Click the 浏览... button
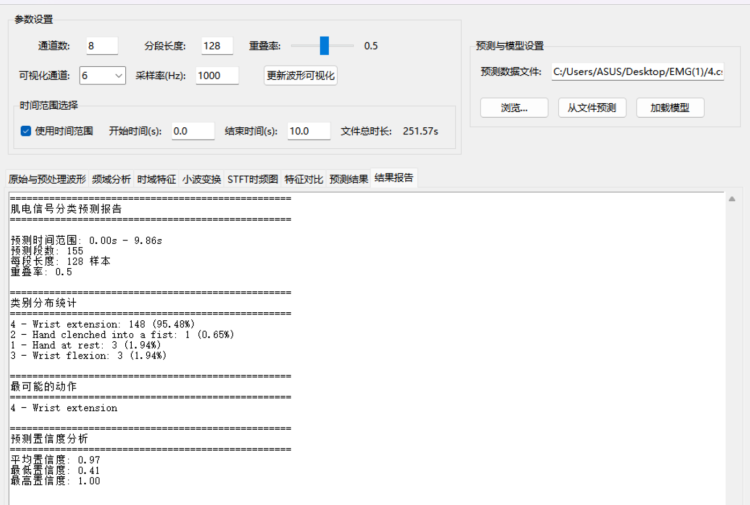This screenshot has width=750, height=505. pyautogui.click(x=514, y=108)
